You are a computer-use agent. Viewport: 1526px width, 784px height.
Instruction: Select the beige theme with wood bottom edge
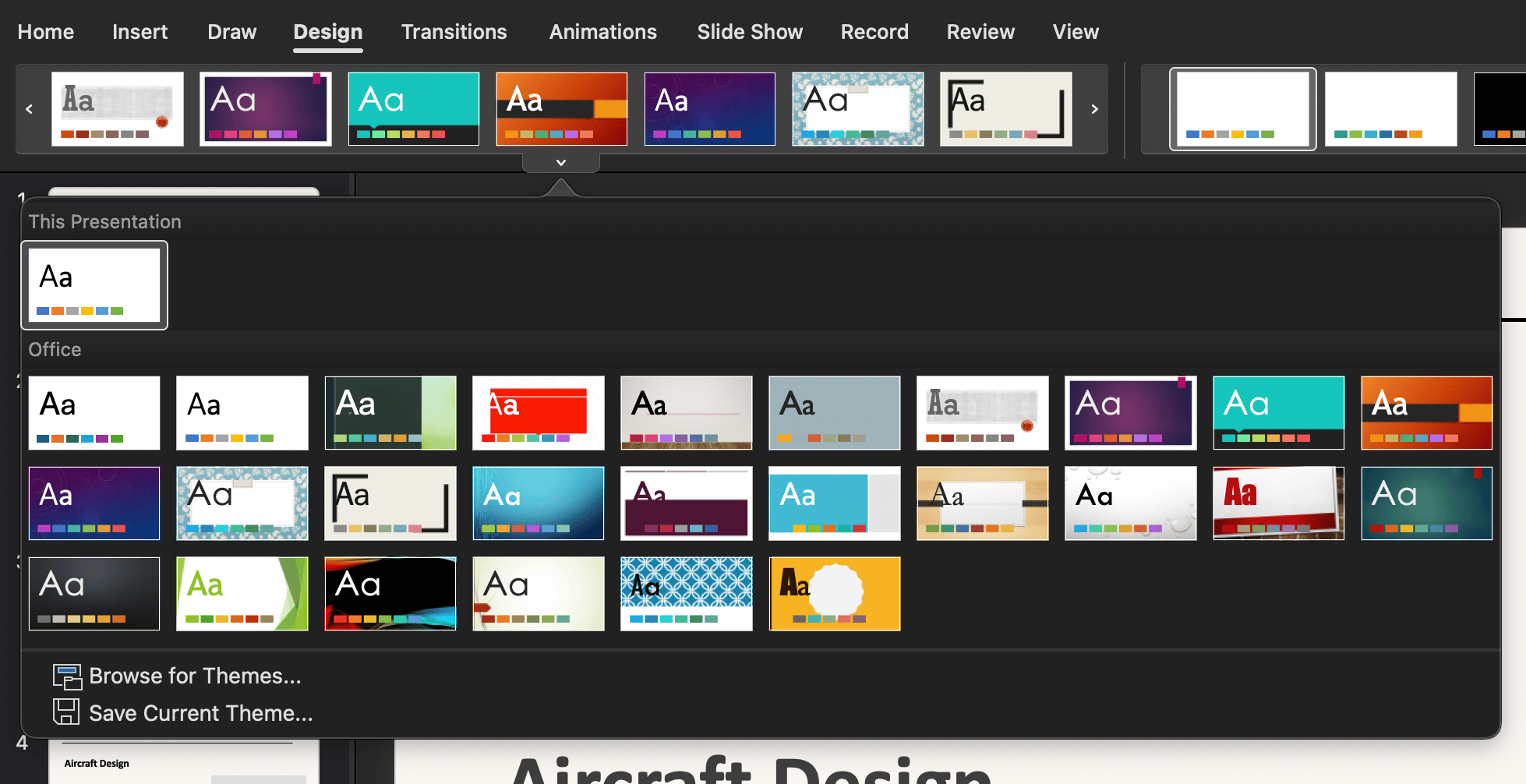(x=687, y=413)
